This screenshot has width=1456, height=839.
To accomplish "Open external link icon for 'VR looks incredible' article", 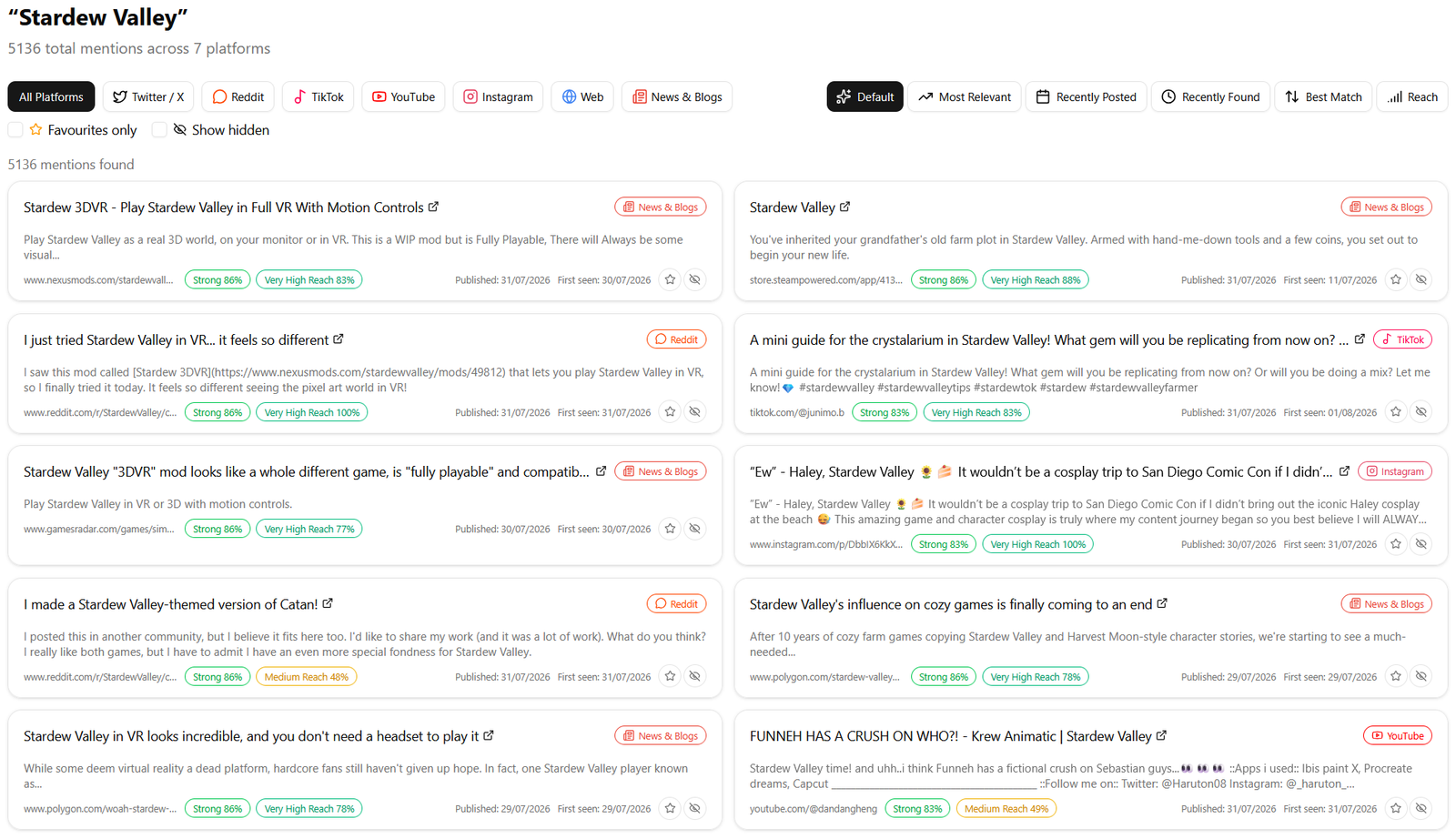I will click(489, 735).
